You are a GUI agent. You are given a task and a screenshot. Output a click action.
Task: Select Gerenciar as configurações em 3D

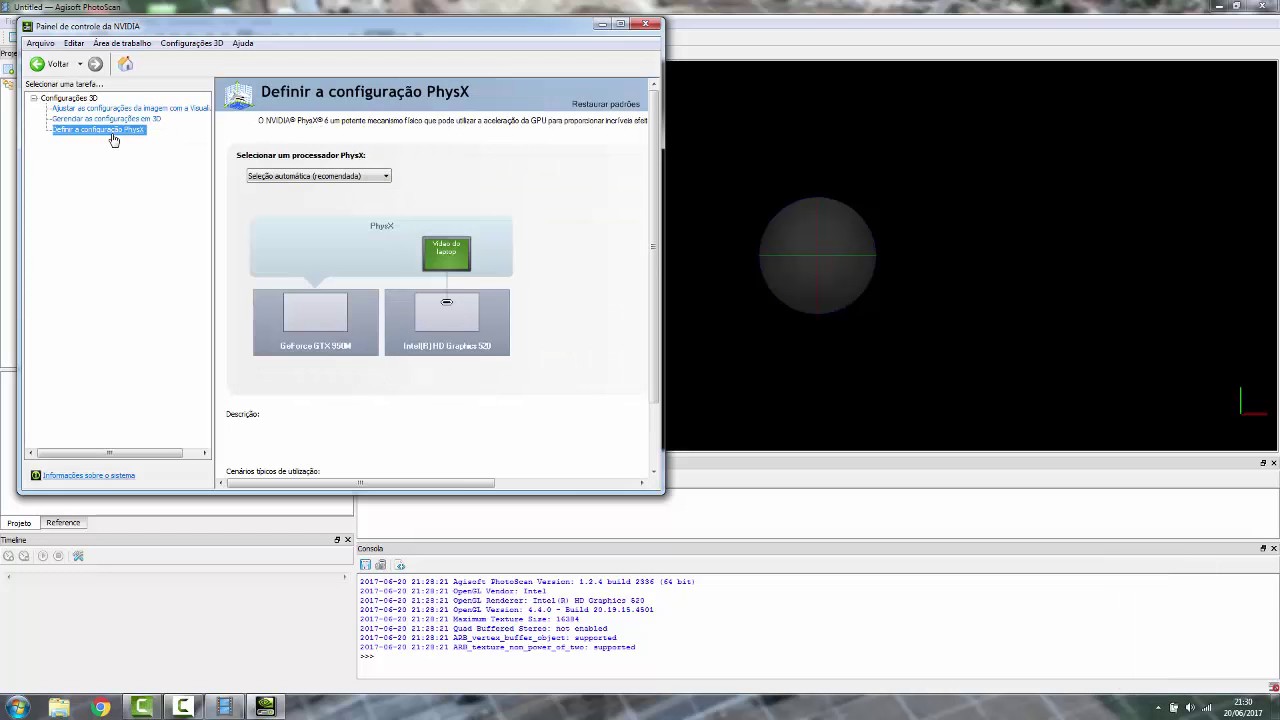coord(106,119)
